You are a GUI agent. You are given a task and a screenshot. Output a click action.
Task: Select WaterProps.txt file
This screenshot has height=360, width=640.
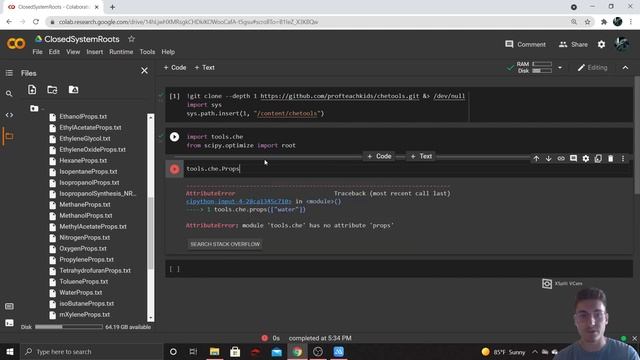coord(81,293)
